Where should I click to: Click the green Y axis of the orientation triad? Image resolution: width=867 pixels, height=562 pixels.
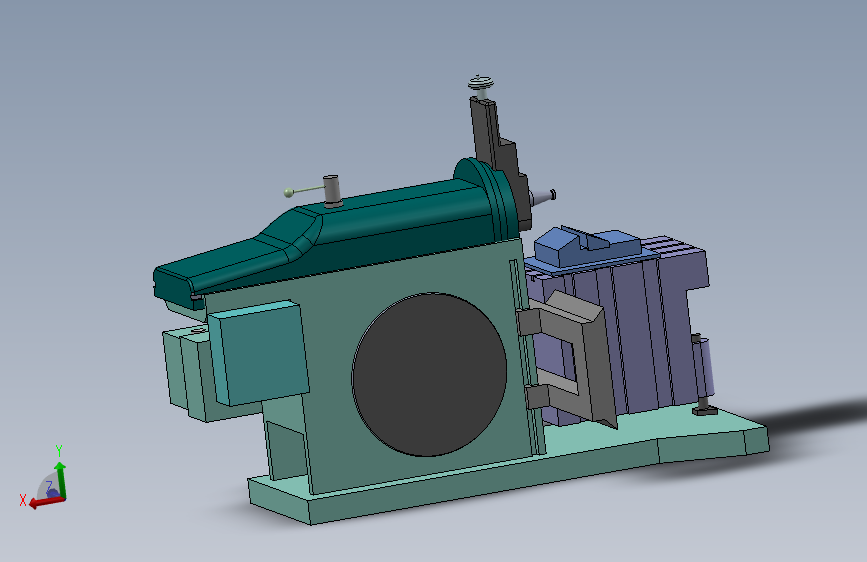(x=60, y=480)
